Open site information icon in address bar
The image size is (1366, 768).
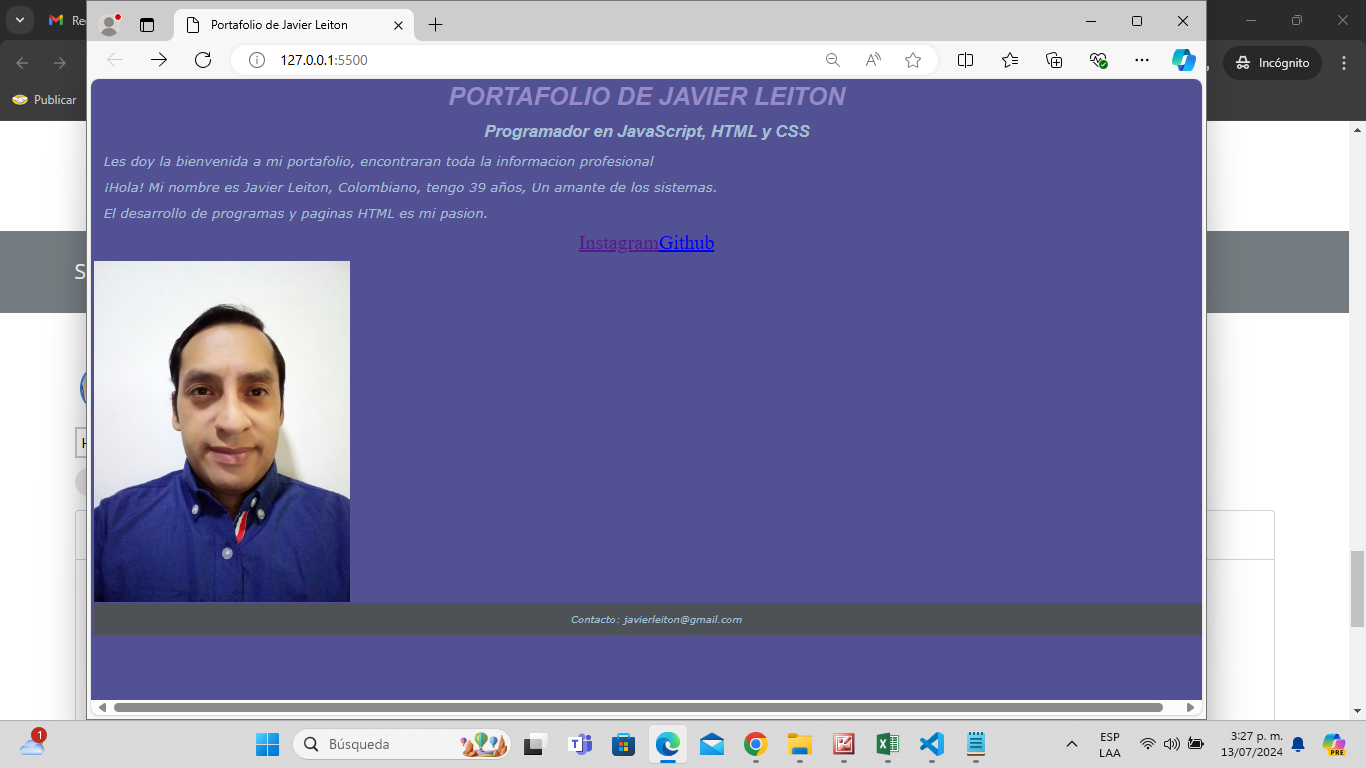[256, 60]
